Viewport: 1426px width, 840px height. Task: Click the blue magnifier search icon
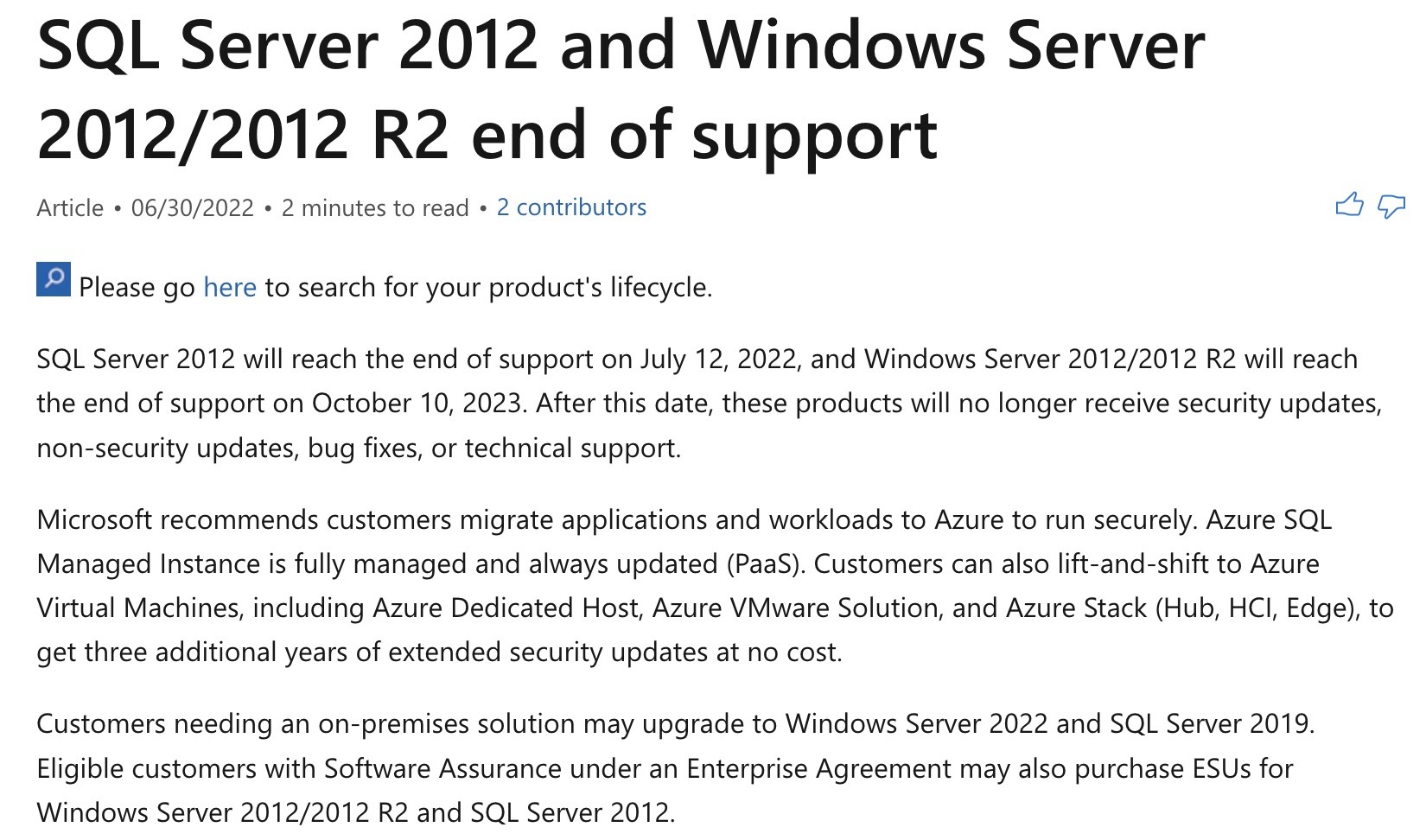tap(54, 279)
